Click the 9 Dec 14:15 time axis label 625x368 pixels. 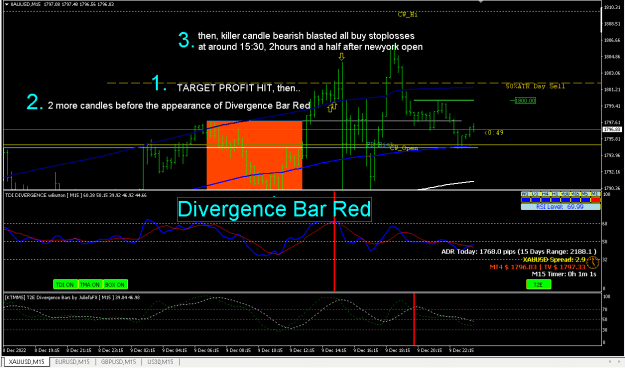[x=334, y=350]
